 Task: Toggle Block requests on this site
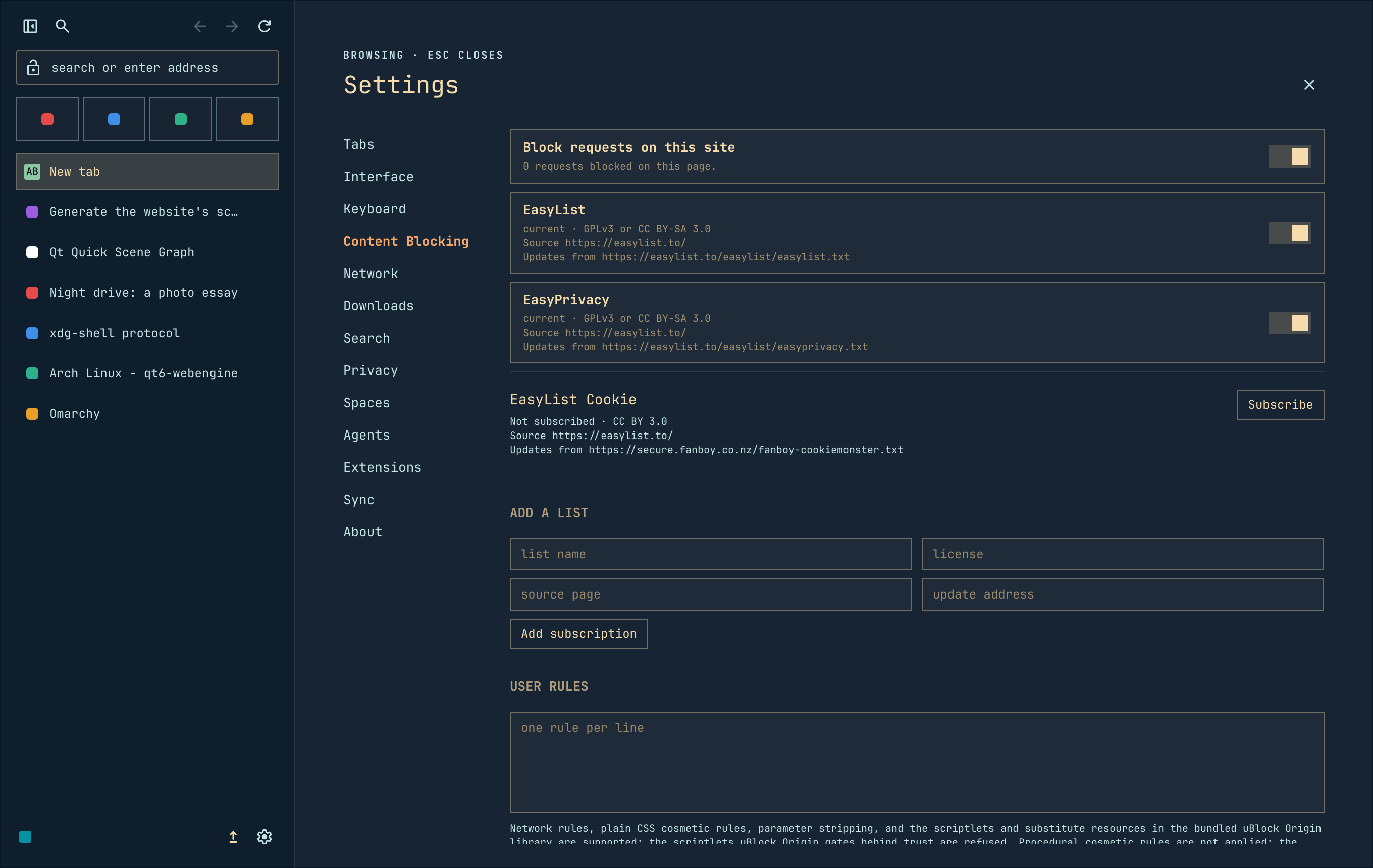(1290, 157)
